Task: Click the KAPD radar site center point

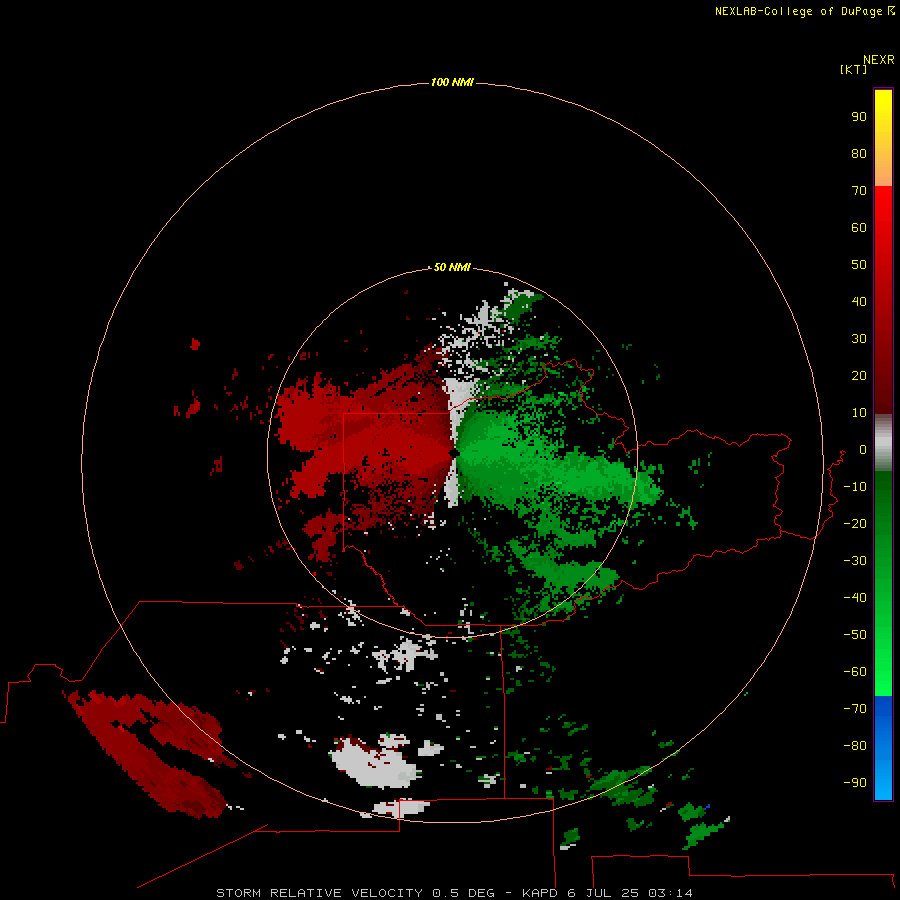Action: click(x=454, y=453)
